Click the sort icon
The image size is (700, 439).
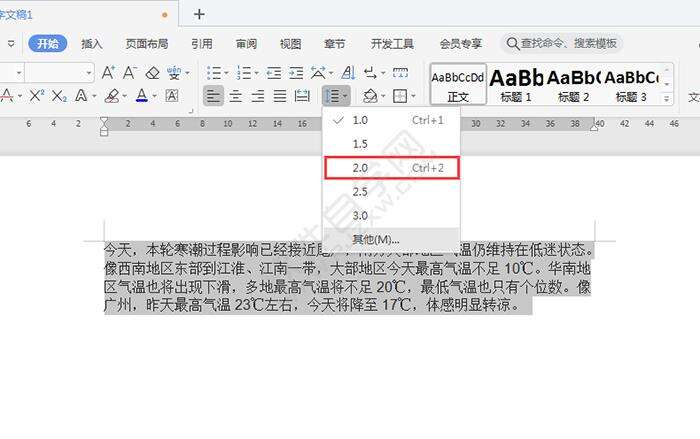tap(348, 72)
